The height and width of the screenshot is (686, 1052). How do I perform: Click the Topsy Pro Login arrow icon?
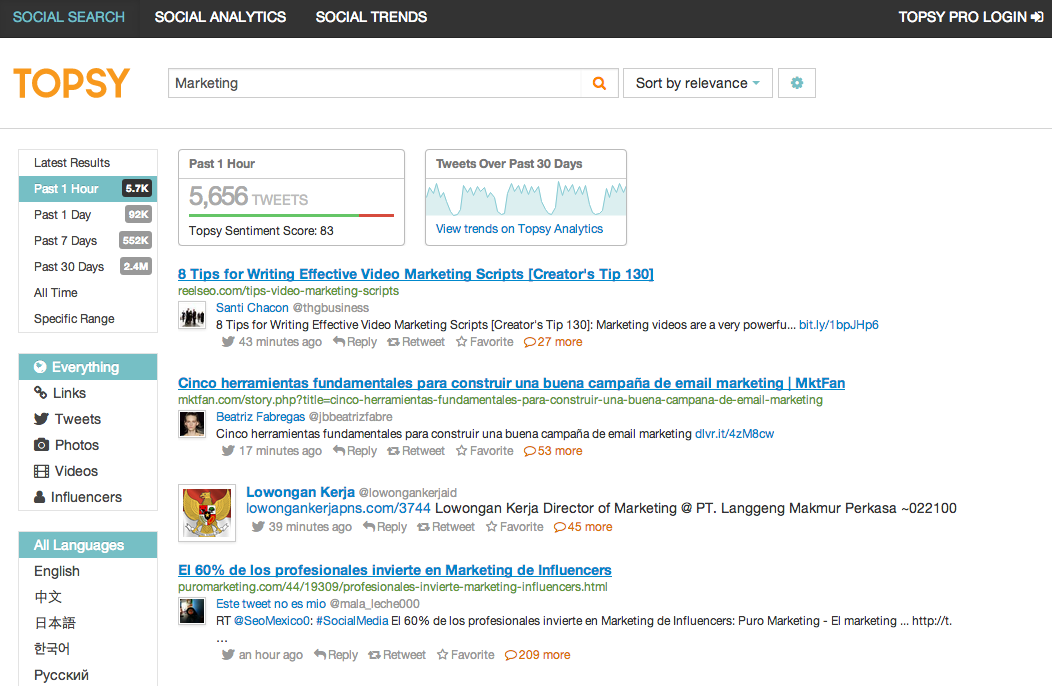tap(1037, 17)
